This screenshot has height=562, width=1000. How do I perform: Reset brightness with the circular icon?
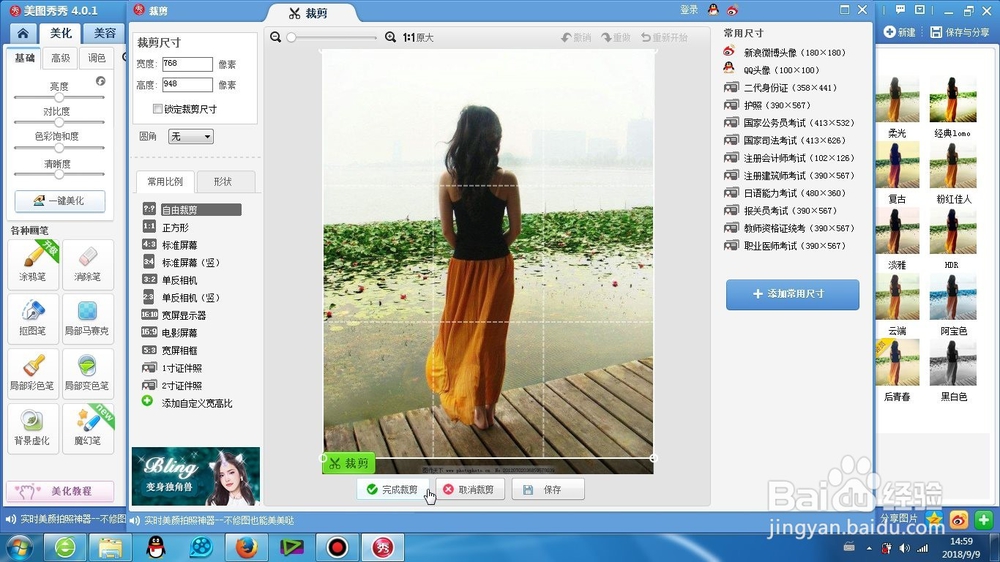point(101,81)
